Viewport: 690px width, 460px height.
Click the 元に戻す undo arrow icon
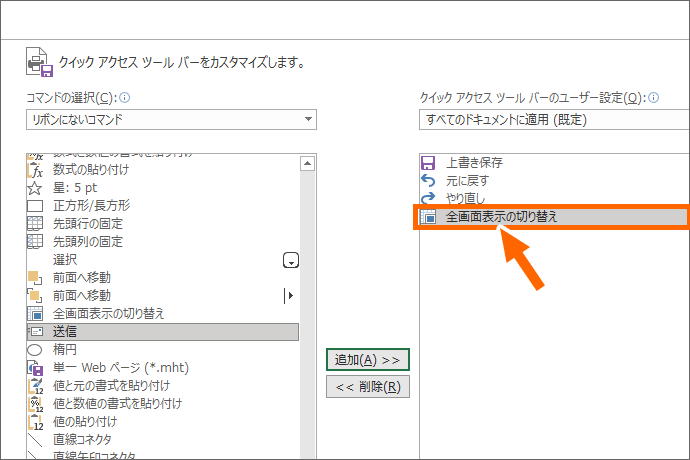pos(428,180)
